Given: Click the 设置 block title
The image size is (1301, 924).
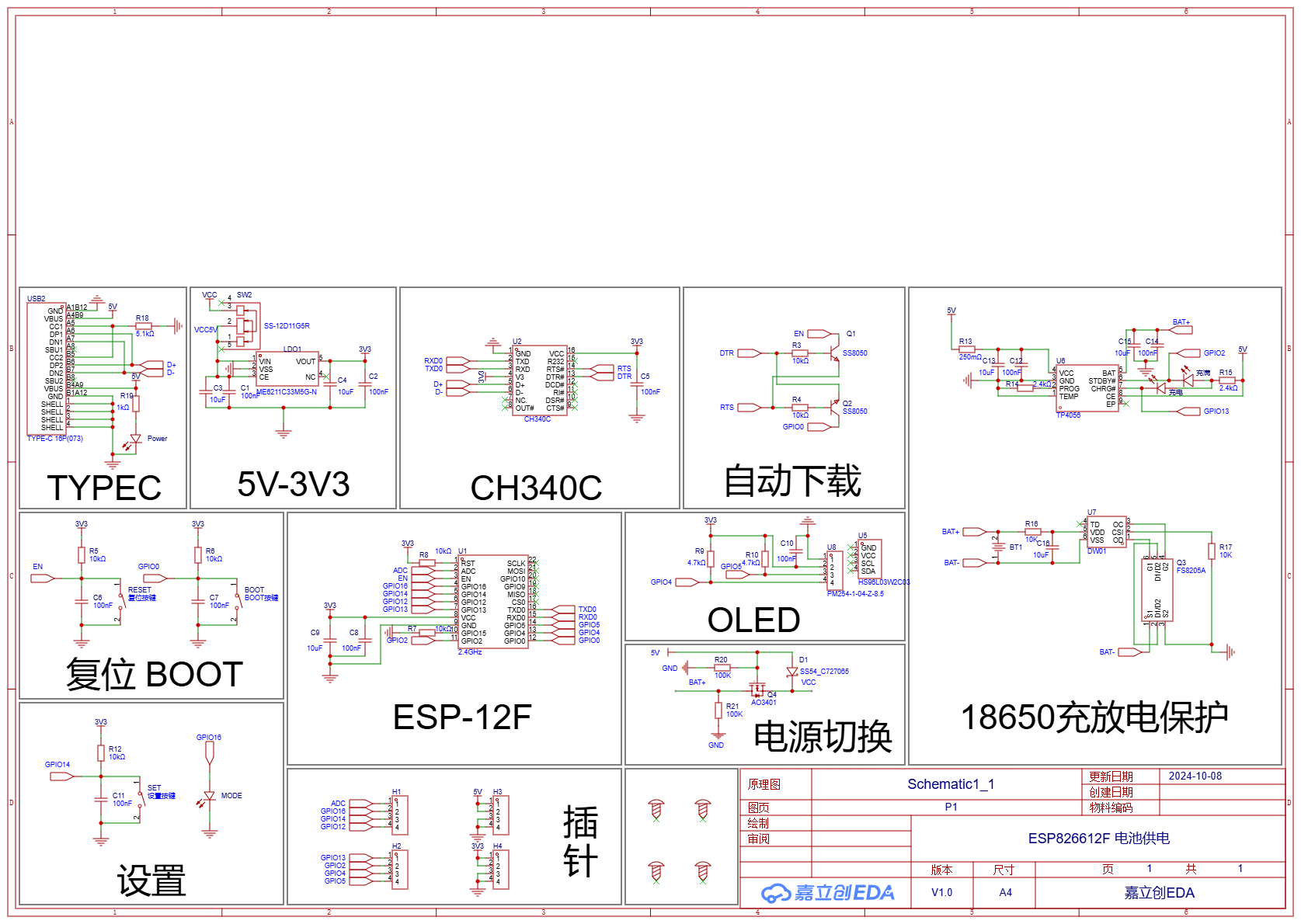Looking at the screenshot, I should click(151, 881).
